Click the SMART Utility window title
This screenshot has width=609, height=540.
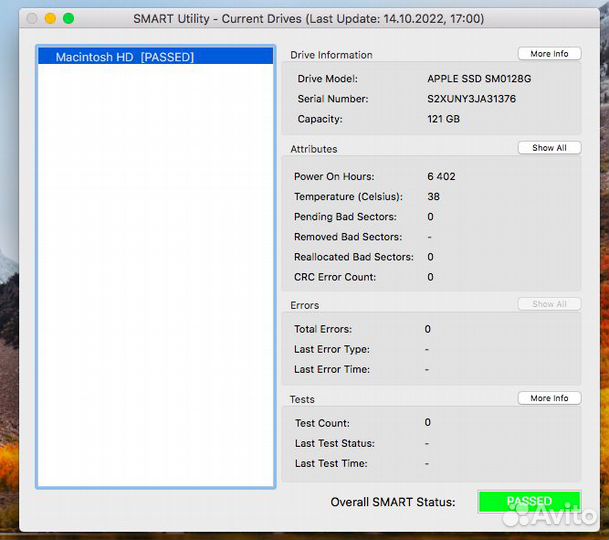point(308,19)
